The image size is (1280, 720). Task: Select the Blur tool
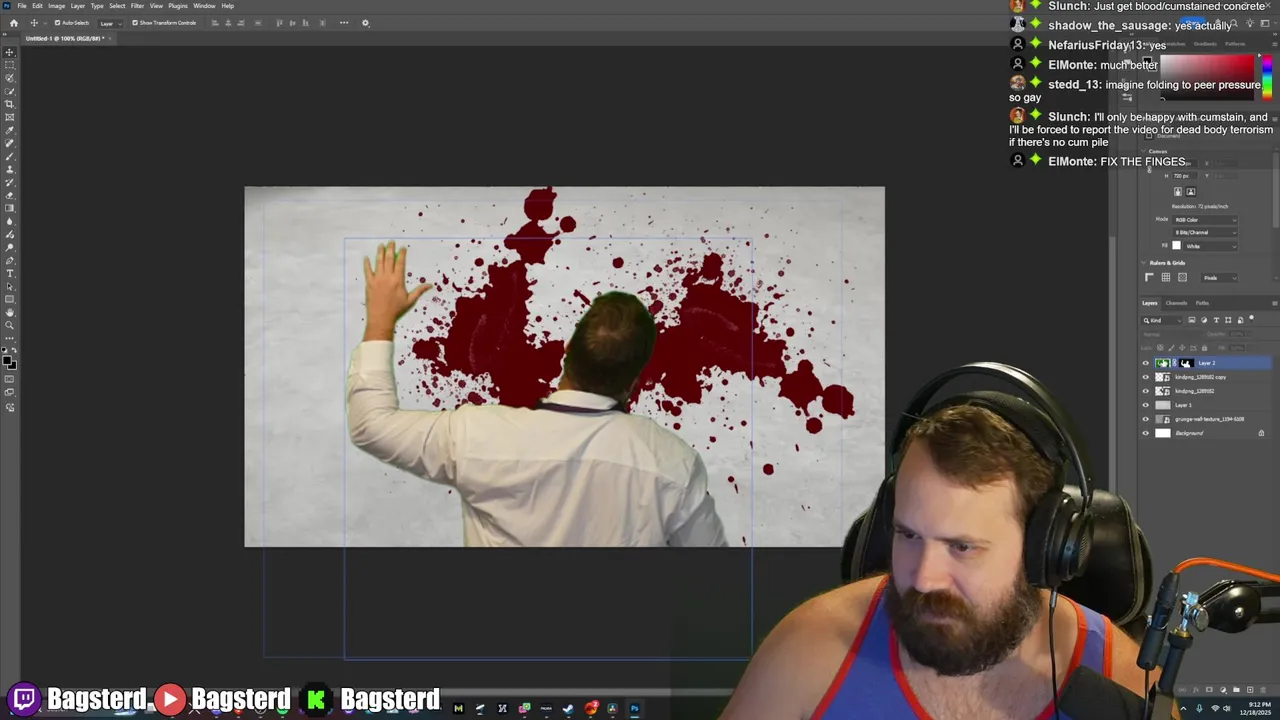[10, 220]
